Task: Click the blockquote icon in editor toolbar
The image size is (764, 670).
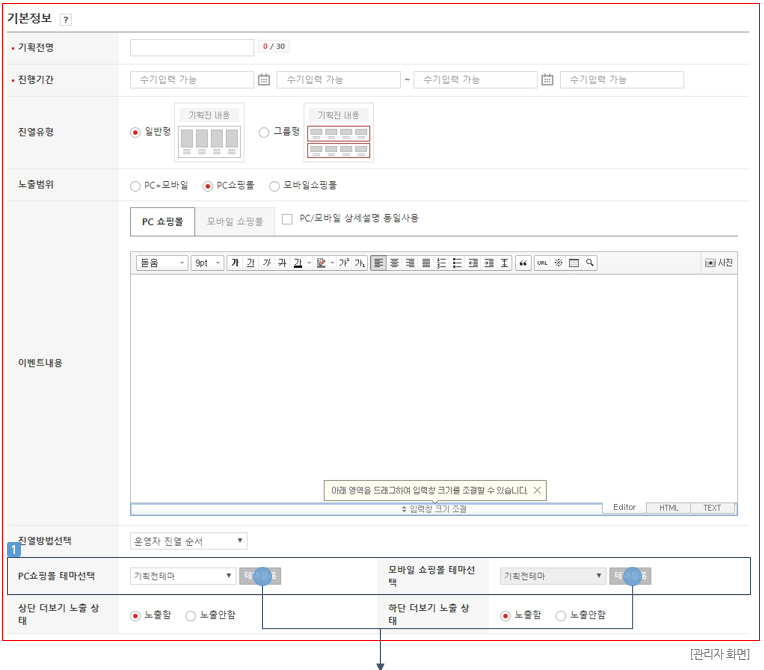Action: click(522, 263)
